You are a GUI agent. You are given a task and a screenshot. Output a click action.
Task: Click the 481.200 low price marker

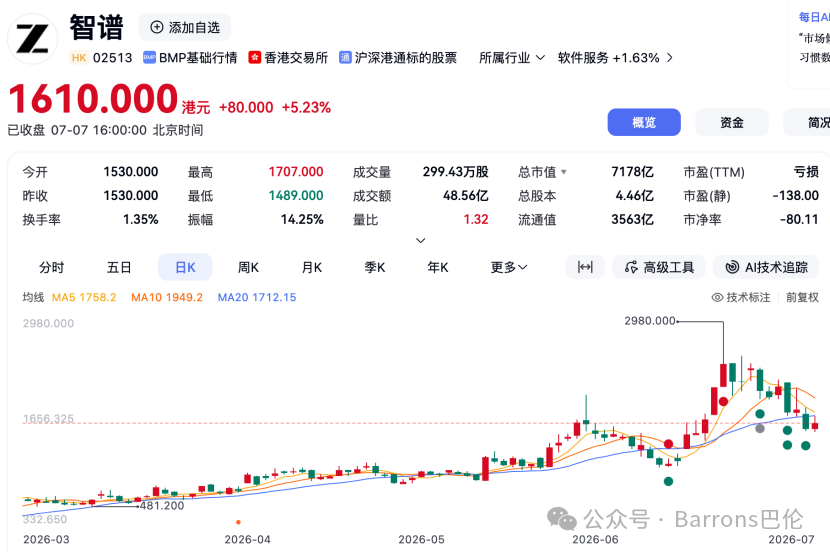(162, 506)
